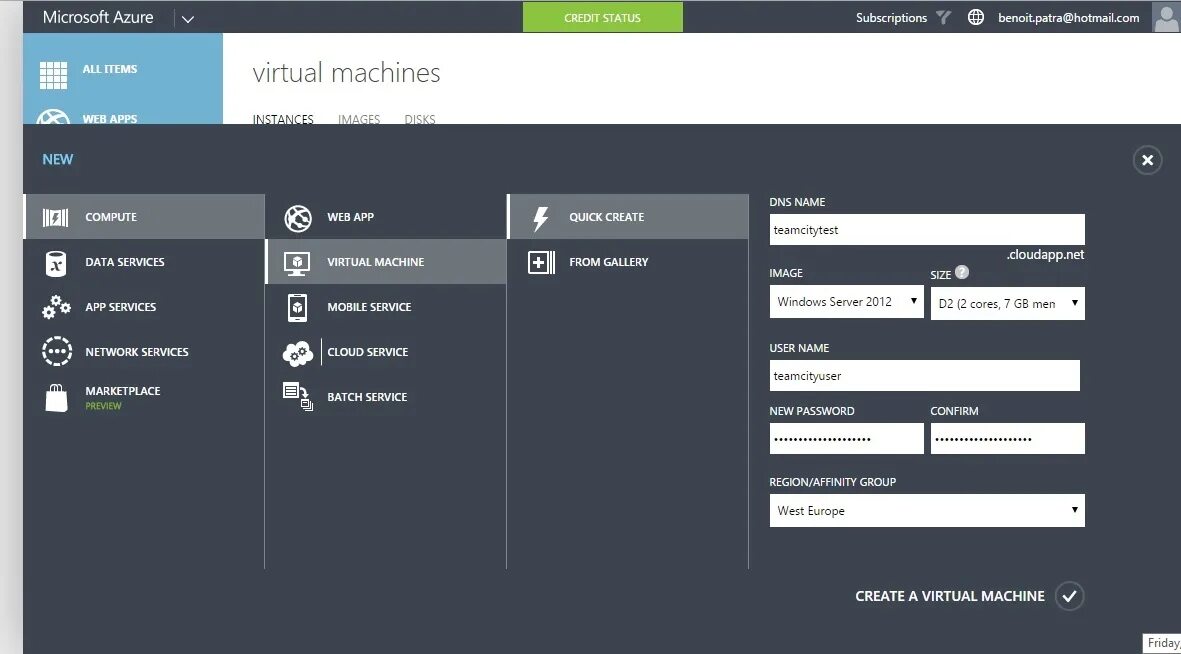This screenshot has width=1181, height=654.
Task: Close the New panel with X button
Action: click(x=1147, y=160)
